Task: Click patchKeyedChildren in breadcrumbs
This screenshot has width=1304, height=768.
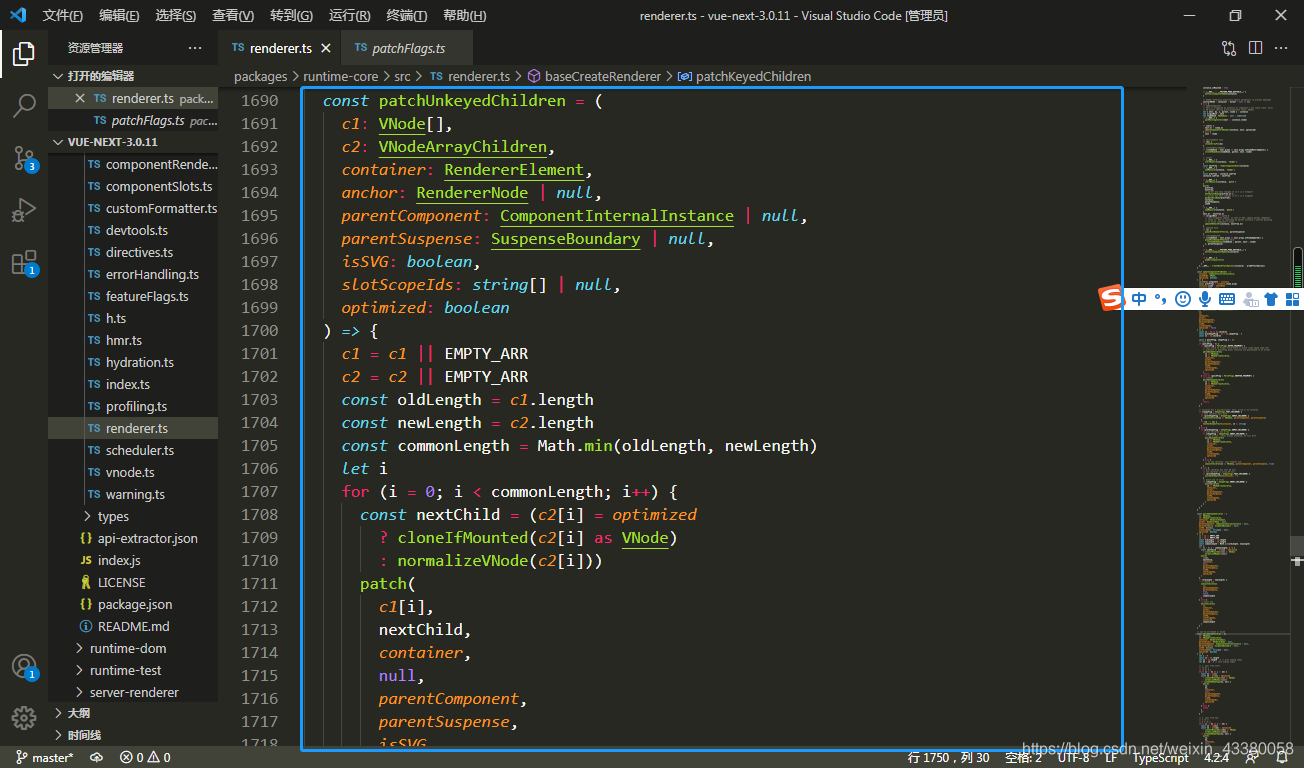Action: 753,76
